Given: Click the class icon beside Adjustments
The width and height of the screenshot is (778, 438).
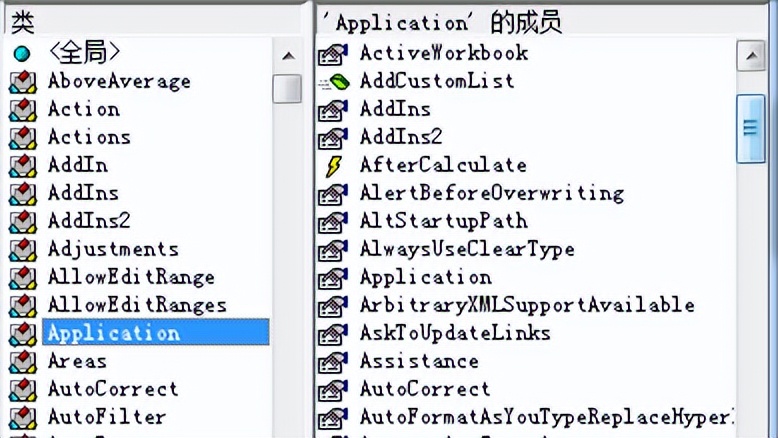Looking at the screenshot, I should tap(23, 250).
